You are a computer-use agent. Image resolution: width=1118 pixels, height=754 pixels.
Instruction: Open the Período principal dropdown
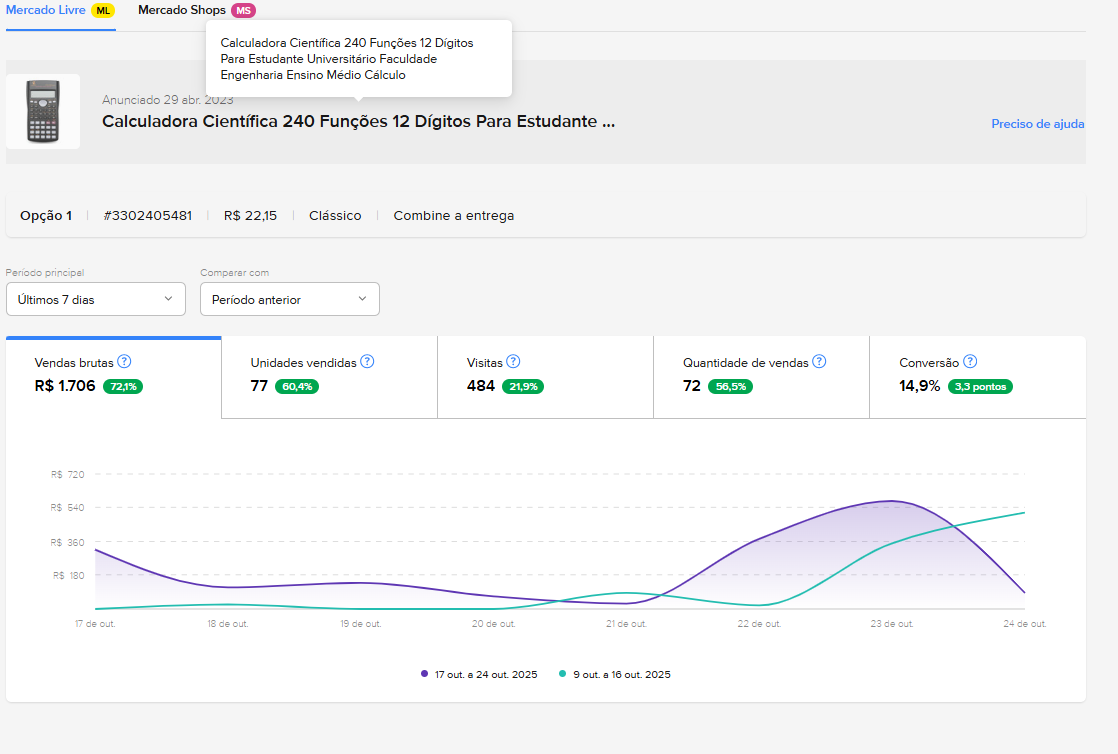(96, 299)
